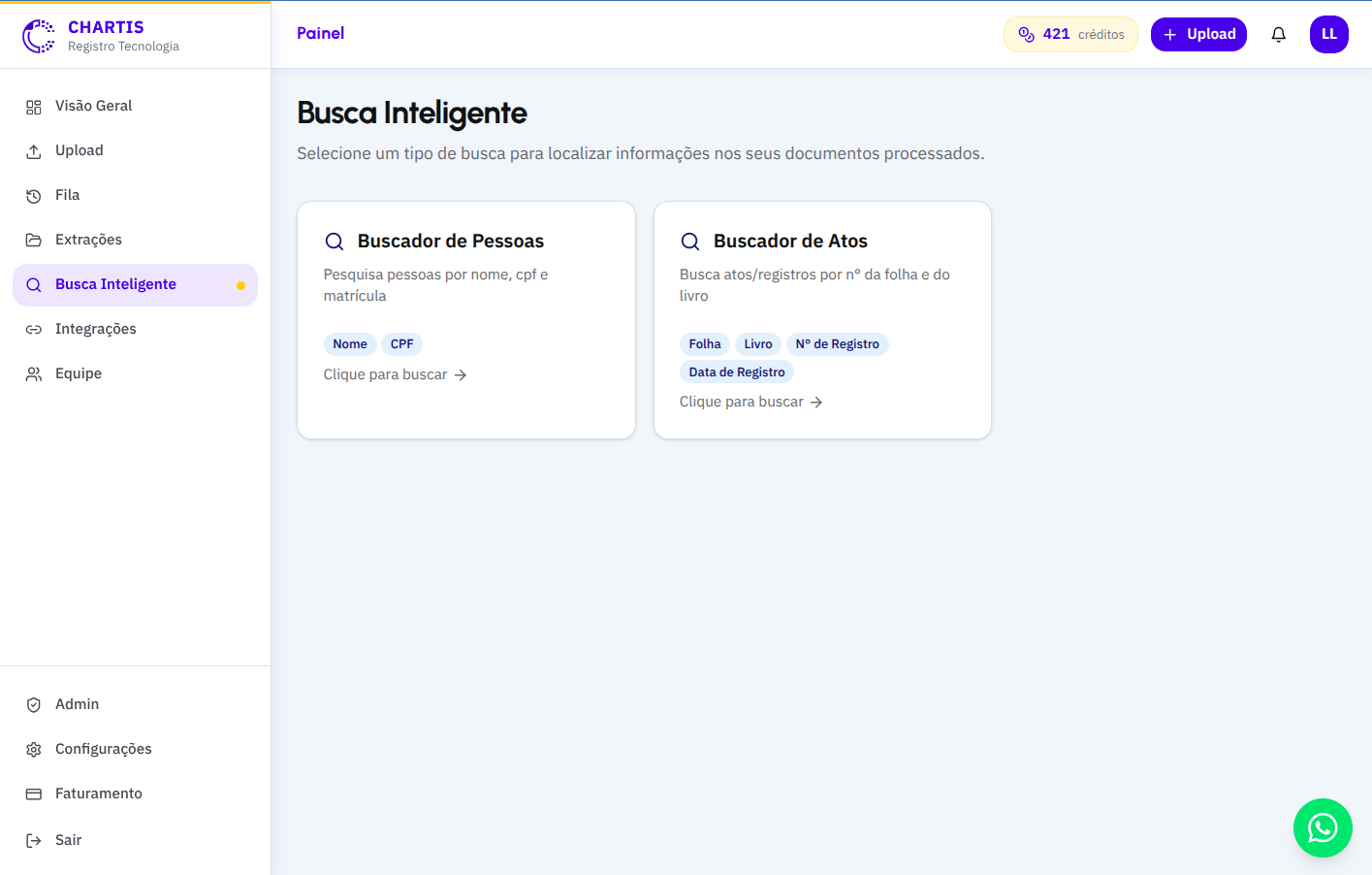Image resolution: width=1372 pixels, height=875 pixels.
Task: Click the Folha tag
Action: pos(705,344)
